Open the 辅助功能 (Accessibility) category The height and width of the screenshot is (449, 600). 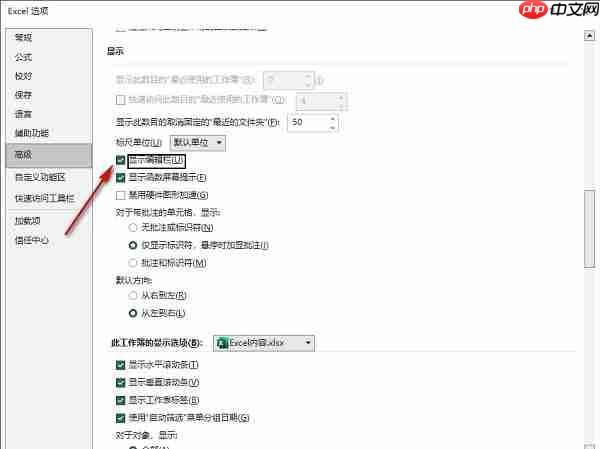click(x=32, y=133)
